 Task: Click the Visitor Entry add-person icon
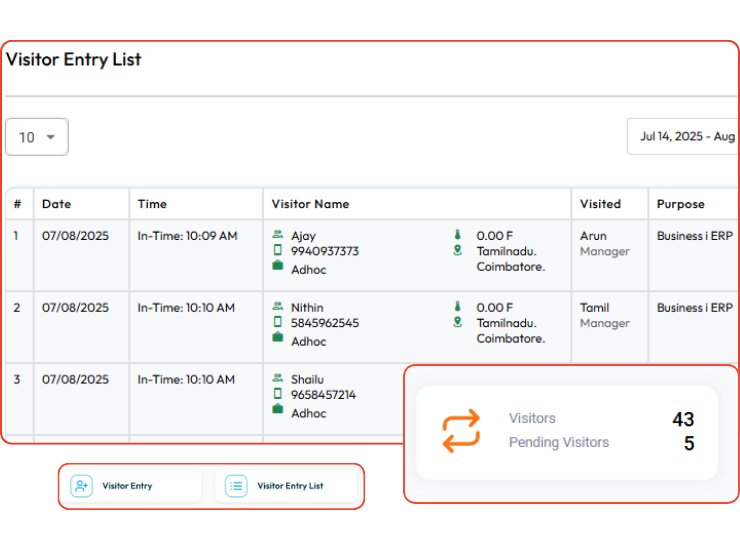point(82,486)
